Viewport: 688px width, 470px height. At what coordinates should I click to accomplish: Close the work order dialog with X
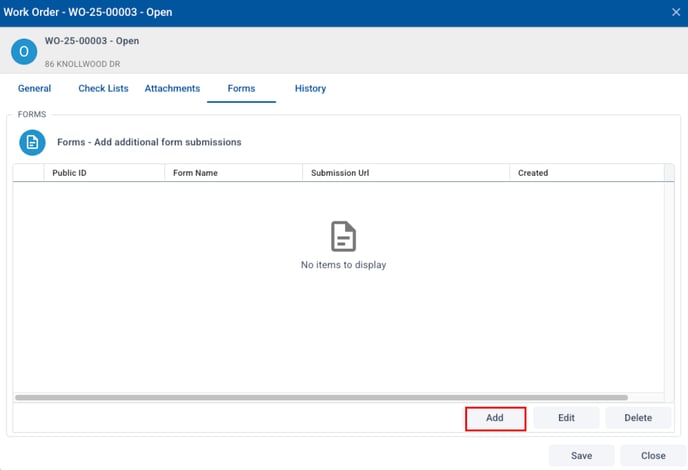coord(675,12)
